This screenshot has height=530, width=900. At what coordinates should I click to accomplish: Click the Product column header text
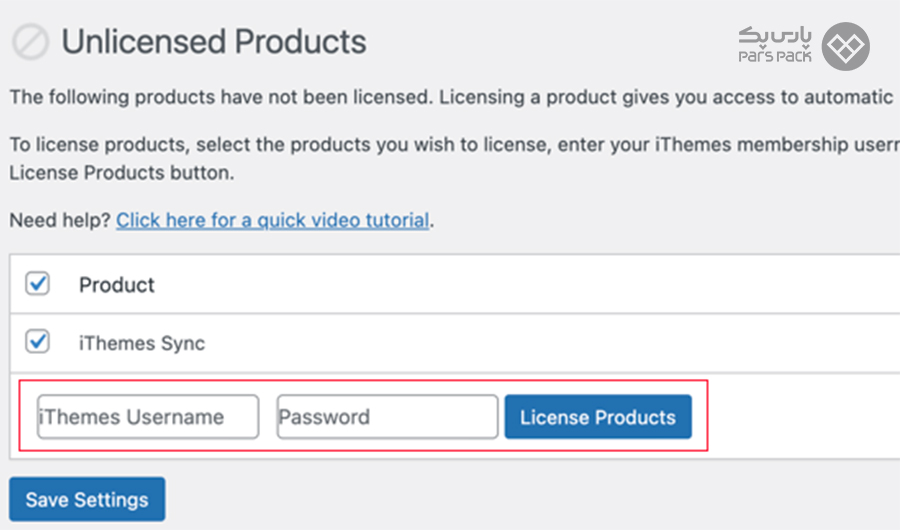[117, 285]
